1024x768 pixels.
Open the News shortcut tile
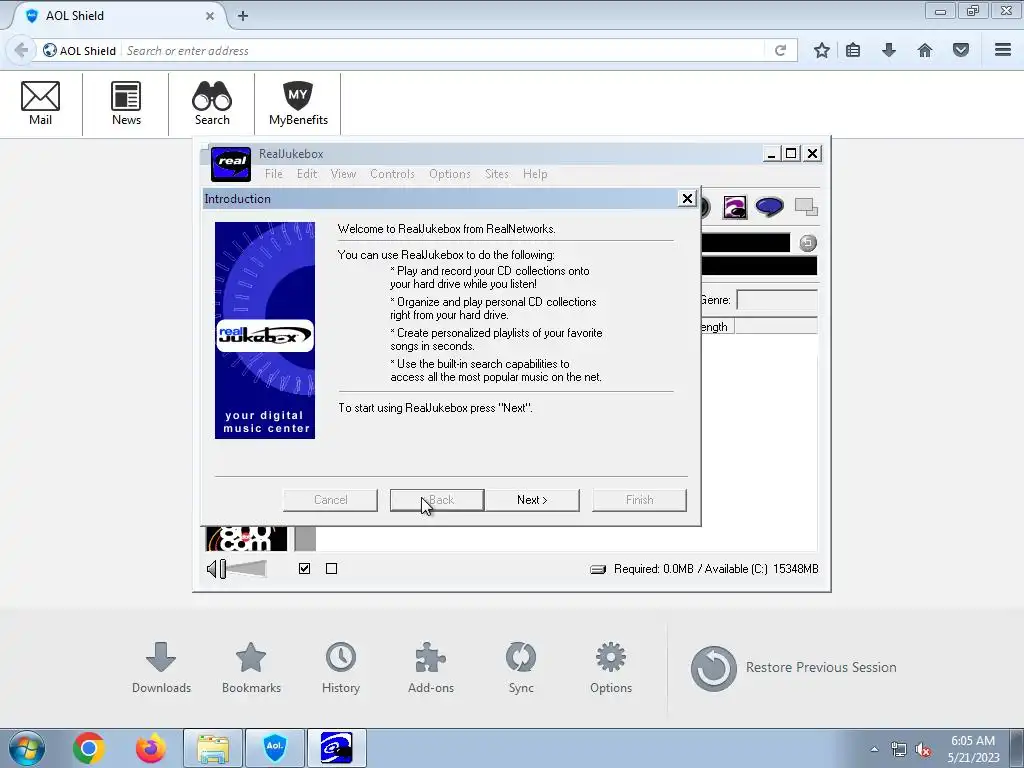[126, 103]
